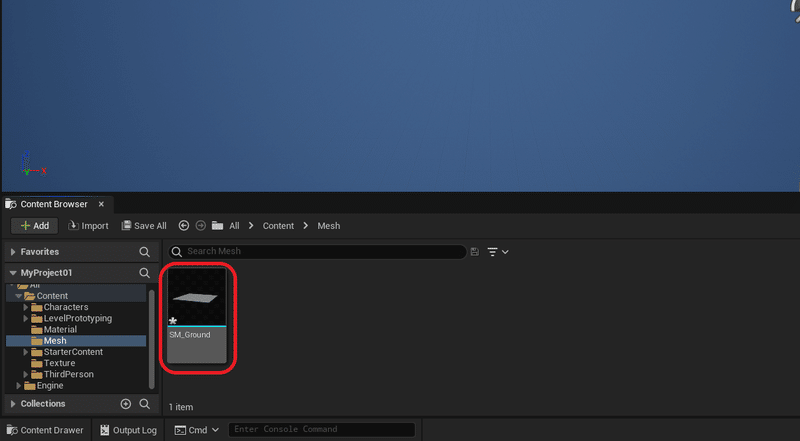Search Collections using magnifier icon
This screenshot has width=800, height=441.
[144, 404]
